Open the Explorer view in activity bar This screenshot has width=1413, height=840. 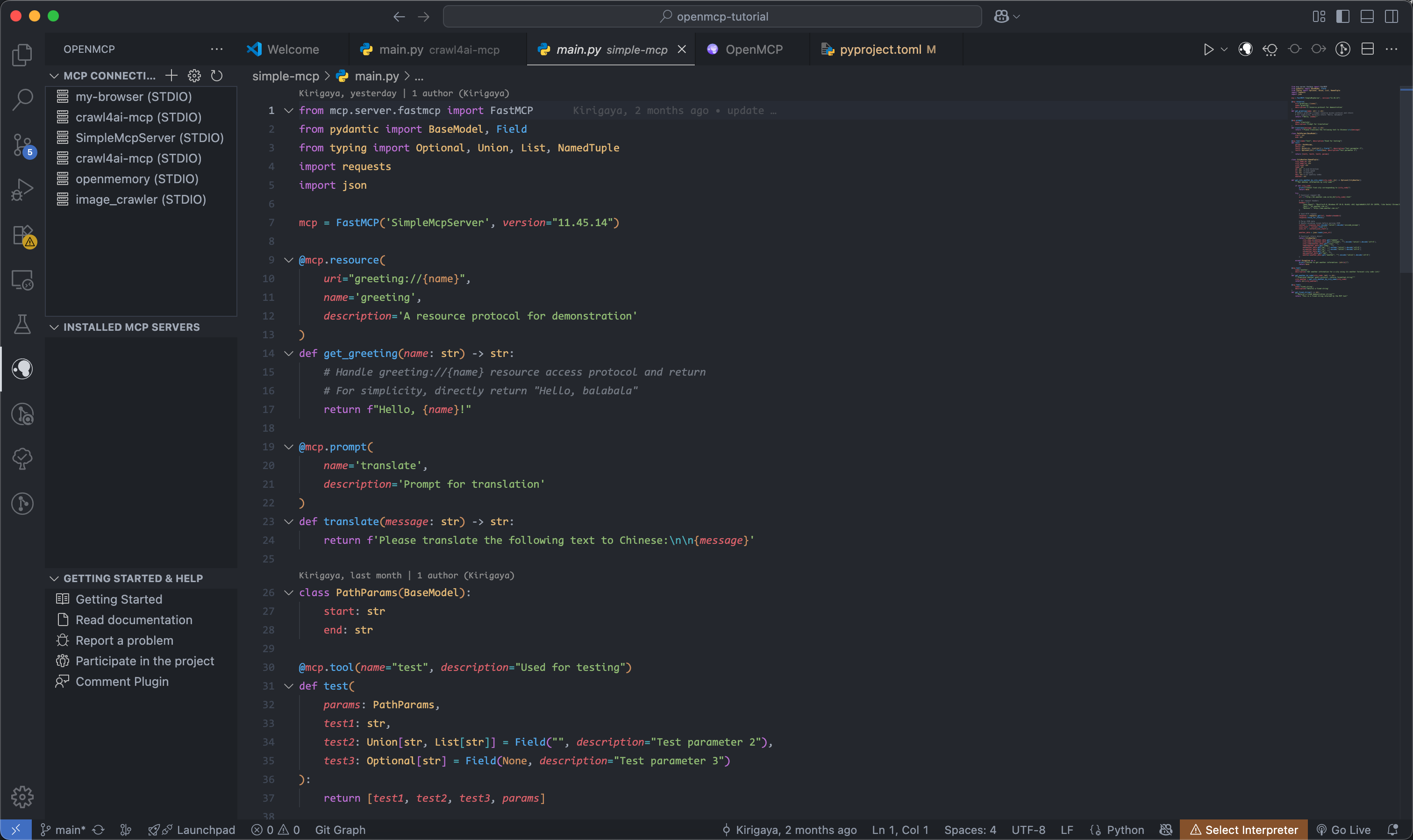pos(22,55)
